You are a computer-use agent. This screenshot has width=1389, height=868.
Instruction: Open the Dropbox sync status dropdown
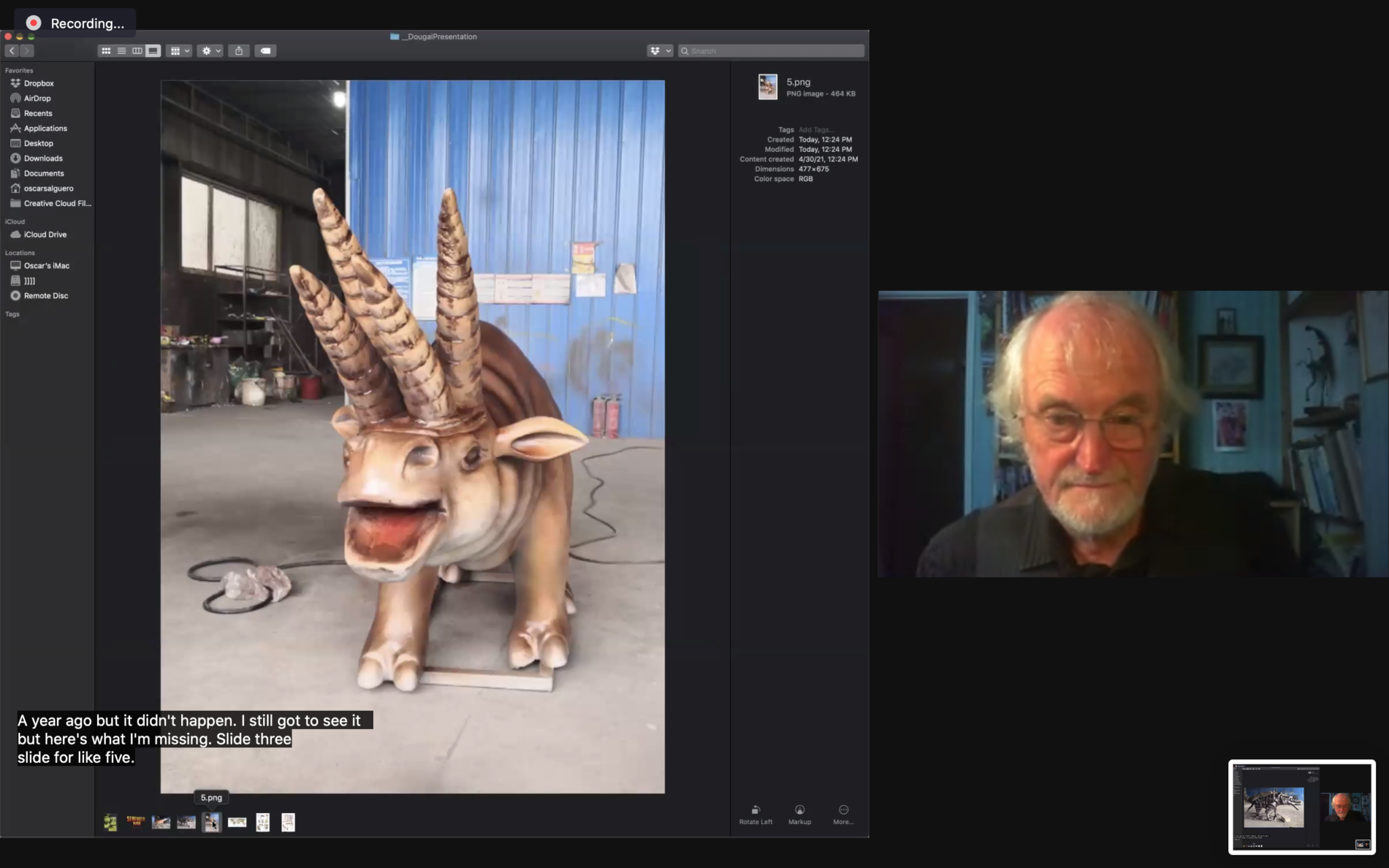[x=659, y=50]
